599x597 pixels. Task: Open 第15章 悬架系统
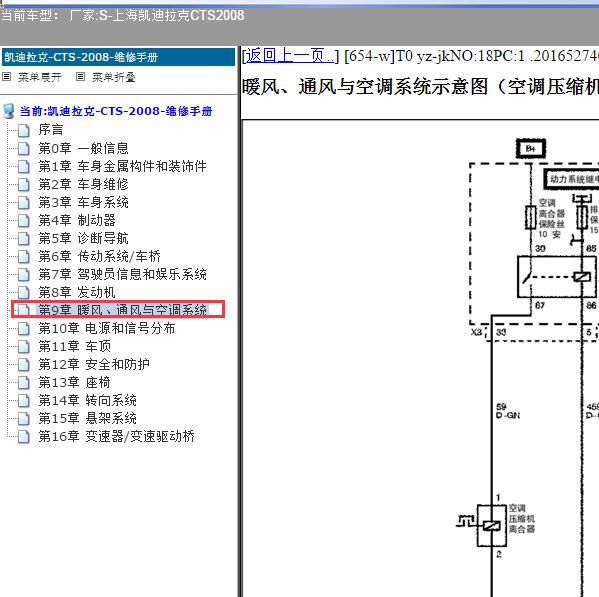[87, 418]
